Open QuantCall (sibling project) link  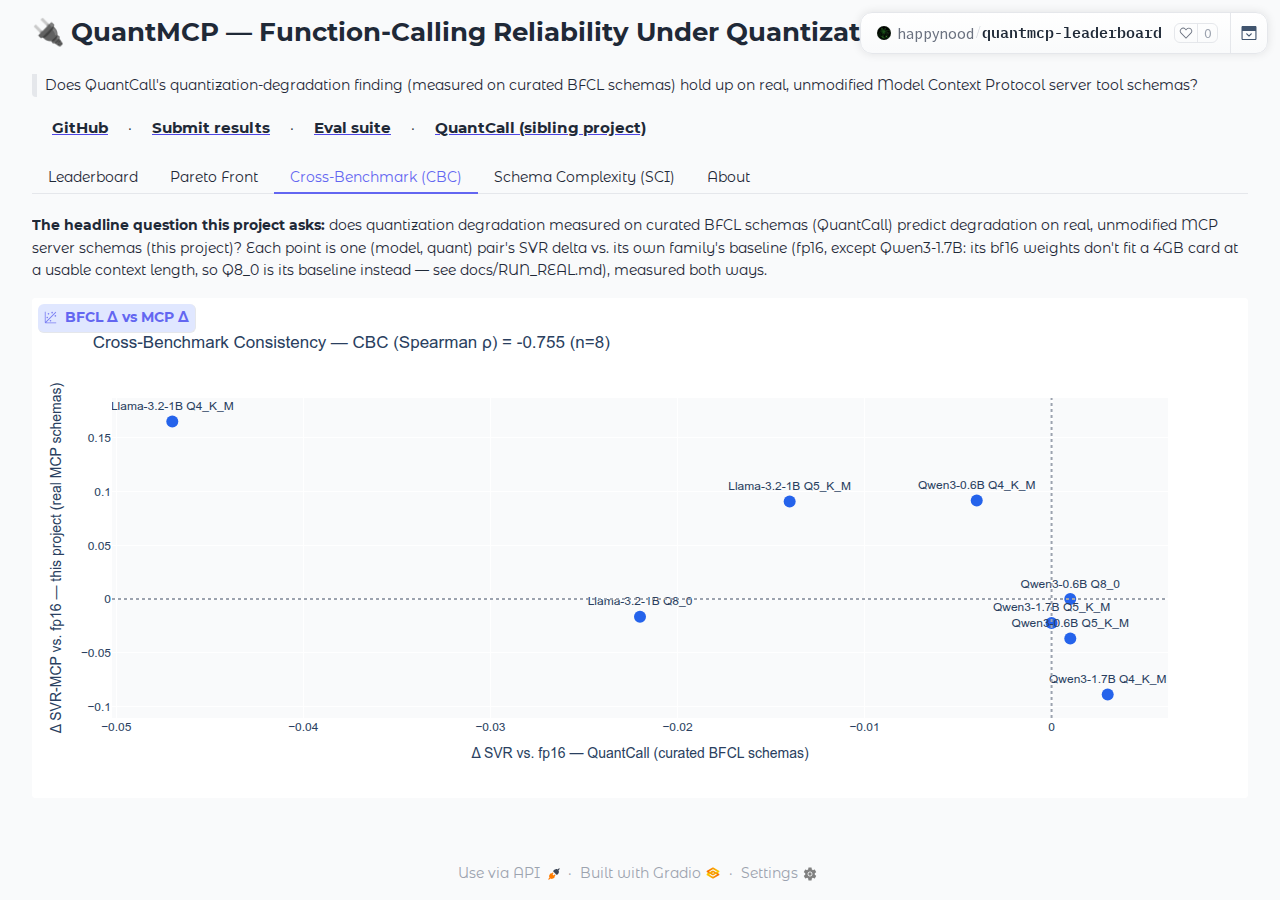coord(541,128)
